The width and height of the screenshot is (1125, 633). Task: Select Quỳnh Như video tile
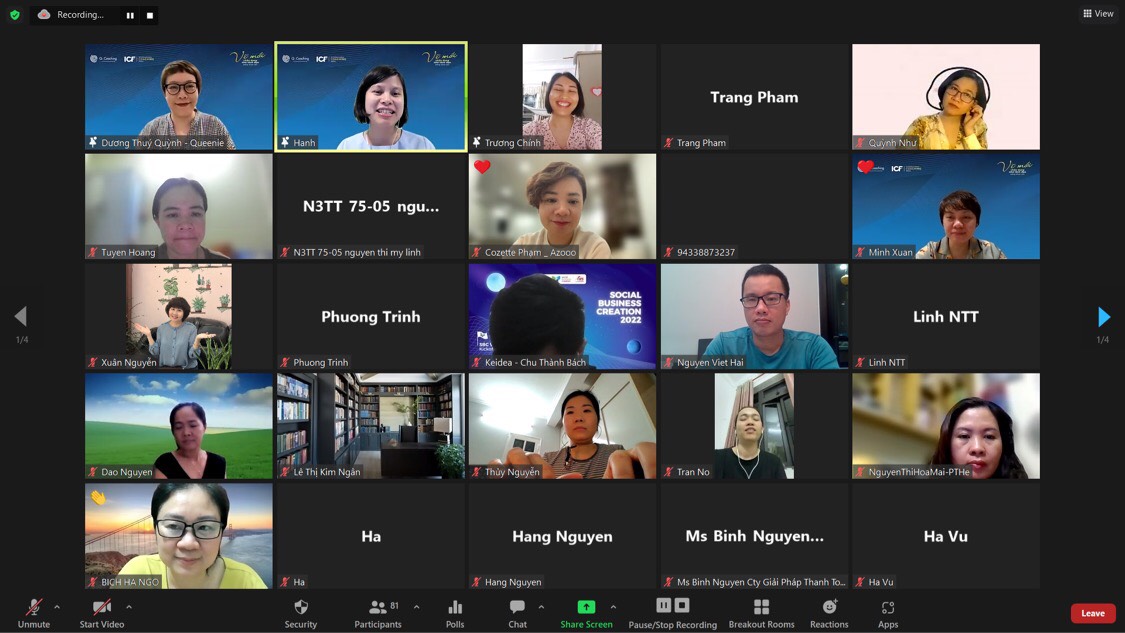(x=946, y=97)
